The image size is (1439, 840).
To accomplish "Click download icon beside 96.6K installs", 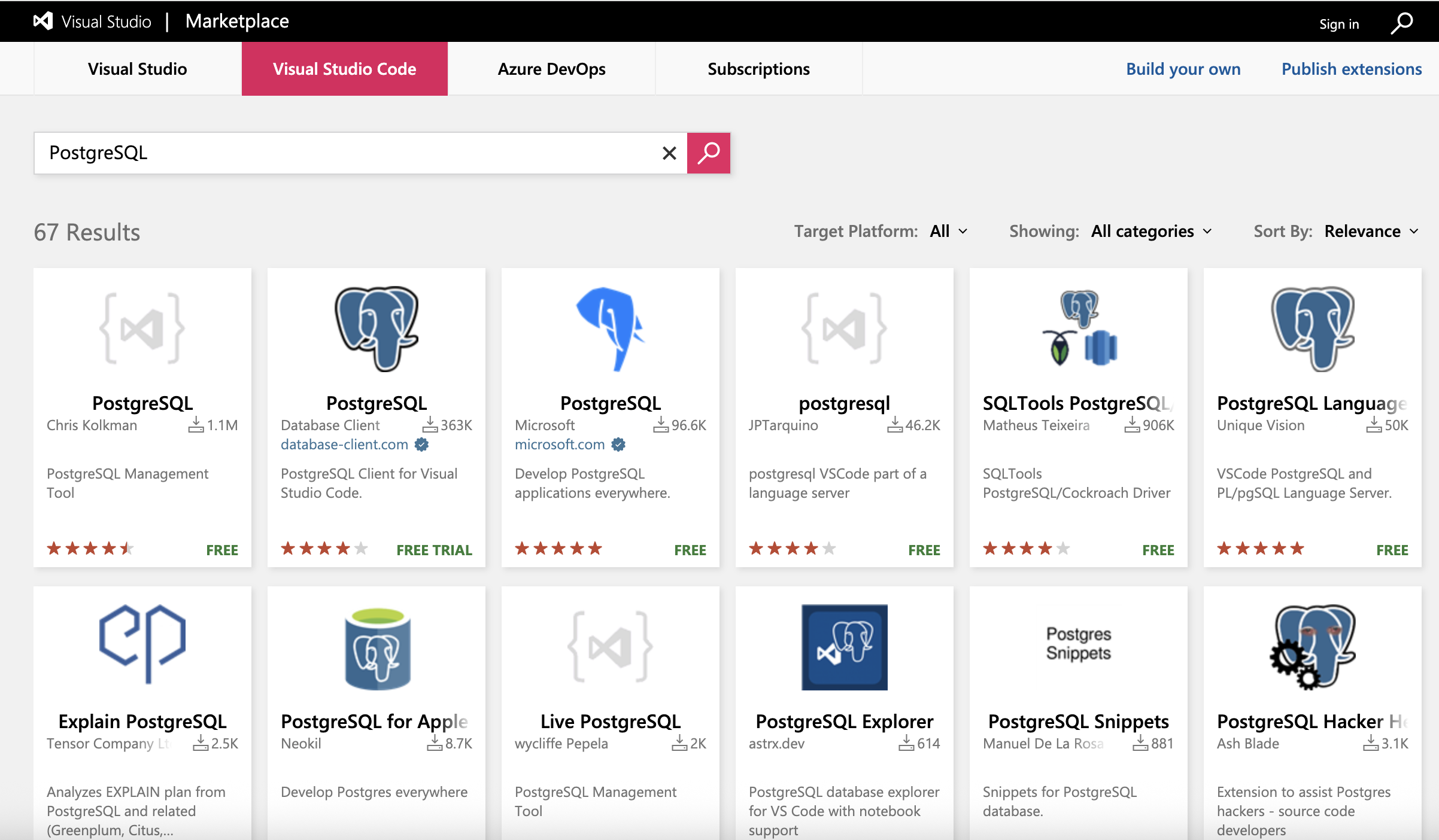I will coord(661,425).
